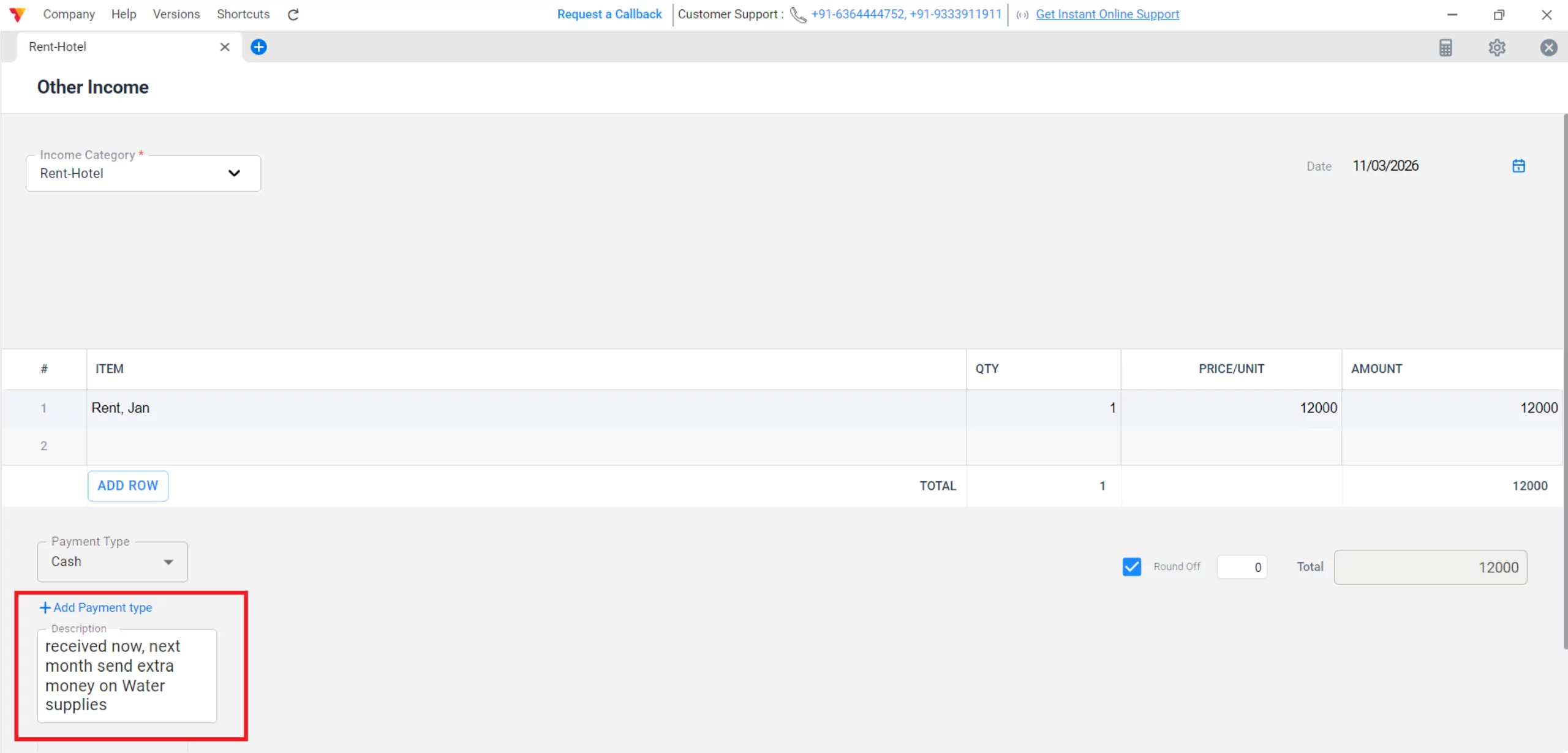The width and height of the screenshot is (1568, 753).
Task: Click the refresh icon in menu bar
Action: pyautogui.click(x=293, y=15)
